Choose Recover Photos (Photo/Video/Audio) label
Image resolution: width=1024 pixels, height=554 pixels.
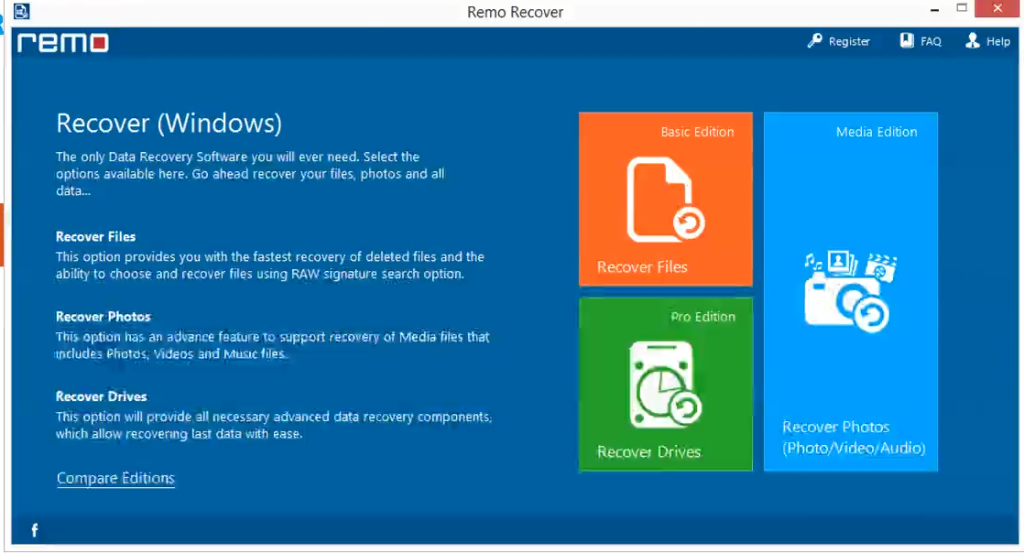click(853, 437)
